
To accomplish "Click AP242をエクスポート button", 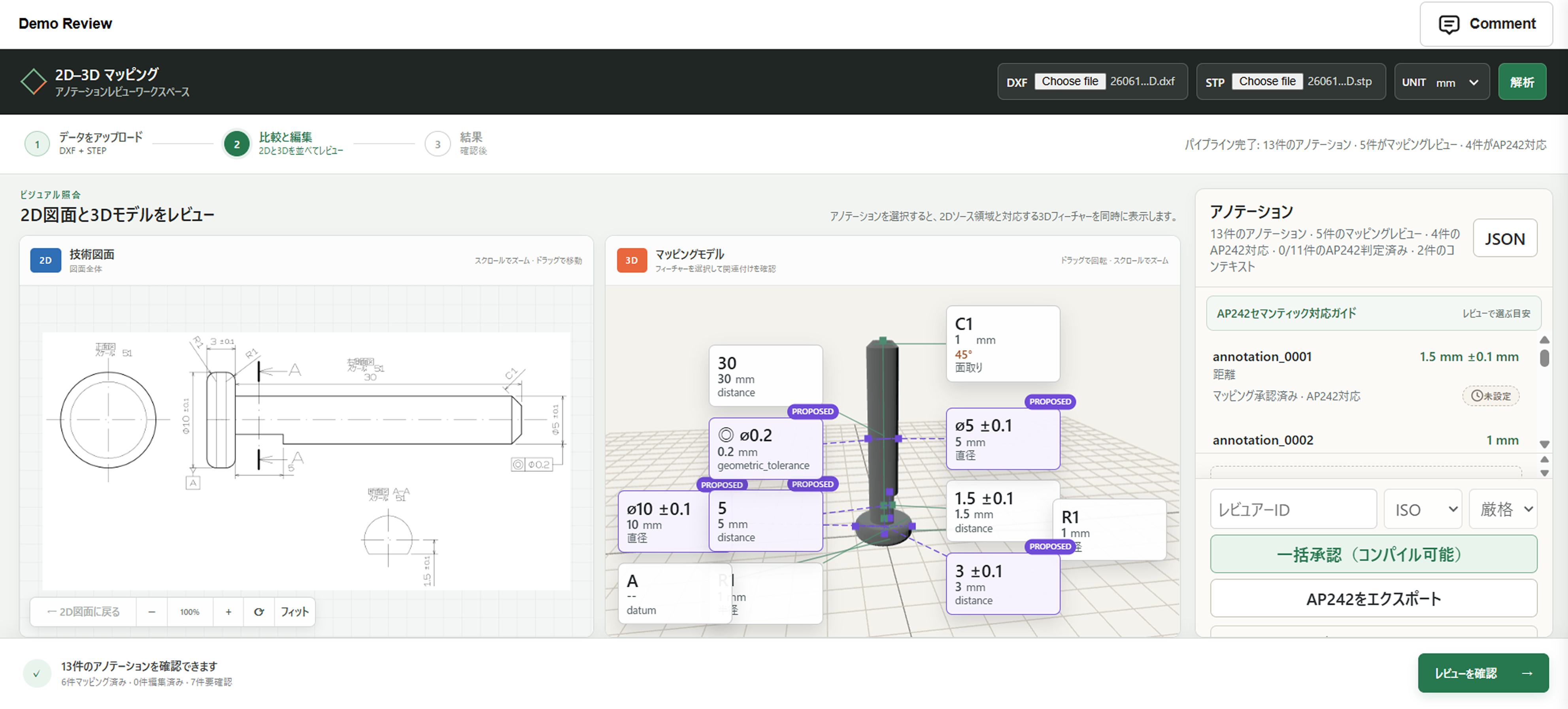I will click(1373, 599).
